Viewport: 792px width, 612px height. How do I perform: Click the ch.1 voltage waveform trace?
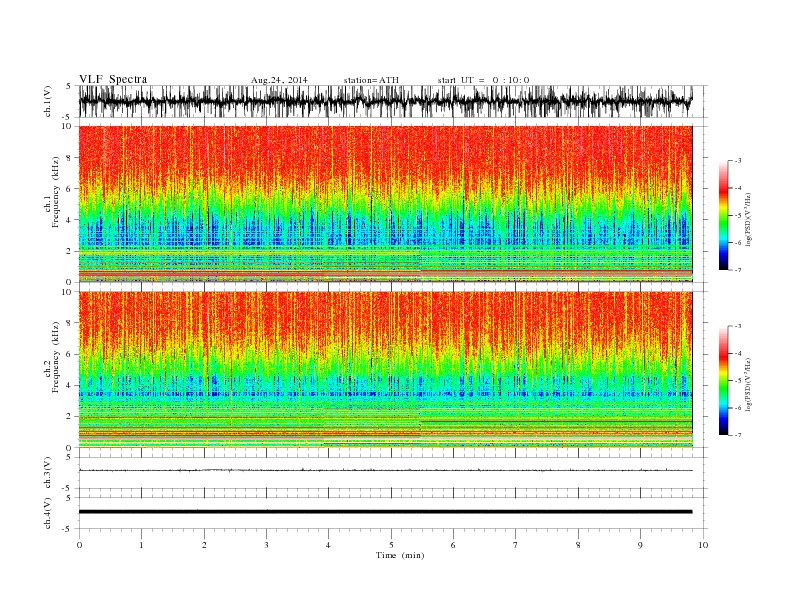385,101
